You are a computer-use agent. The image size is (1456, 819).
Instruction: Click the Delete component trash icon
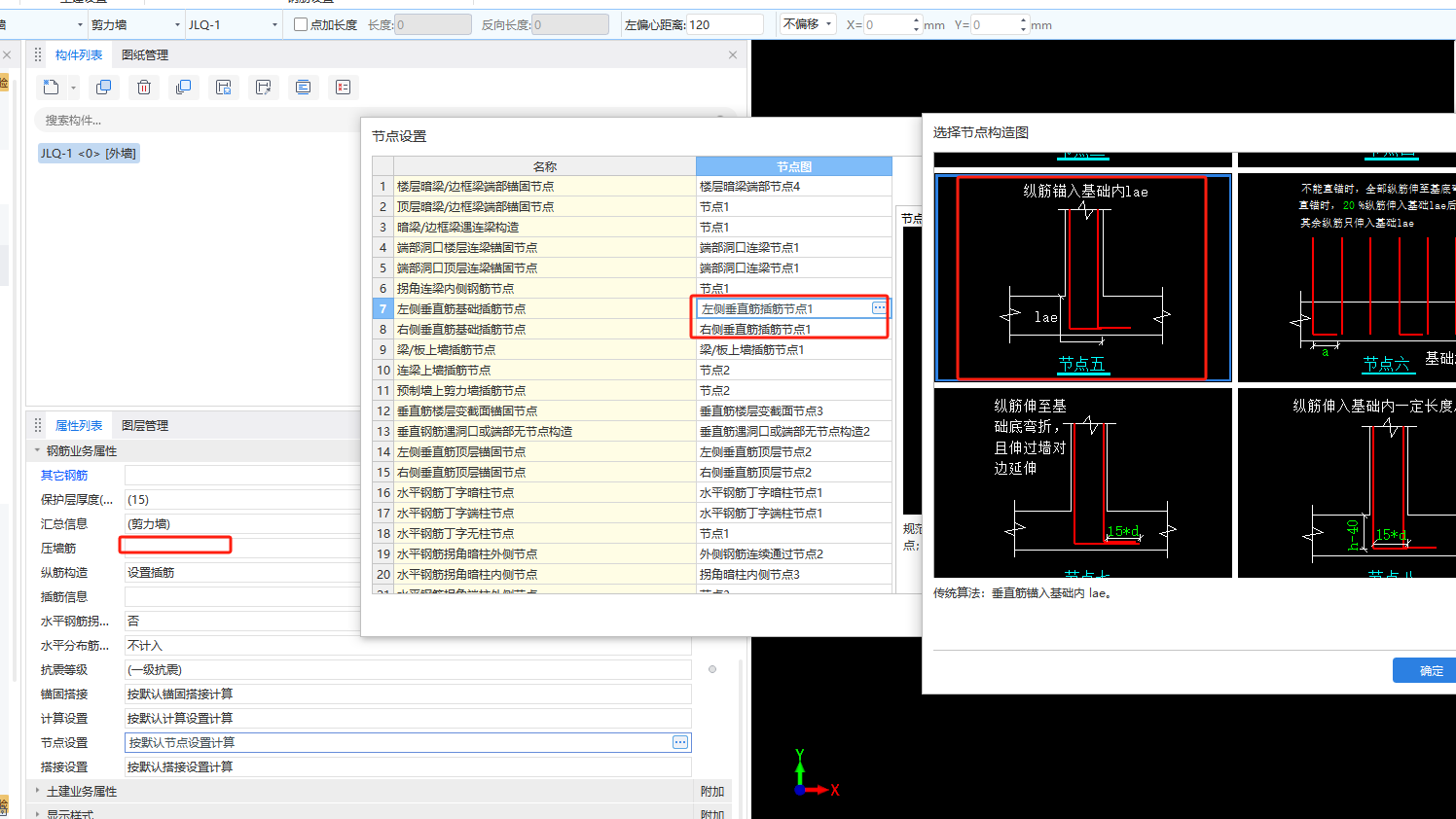click(144, 88)
